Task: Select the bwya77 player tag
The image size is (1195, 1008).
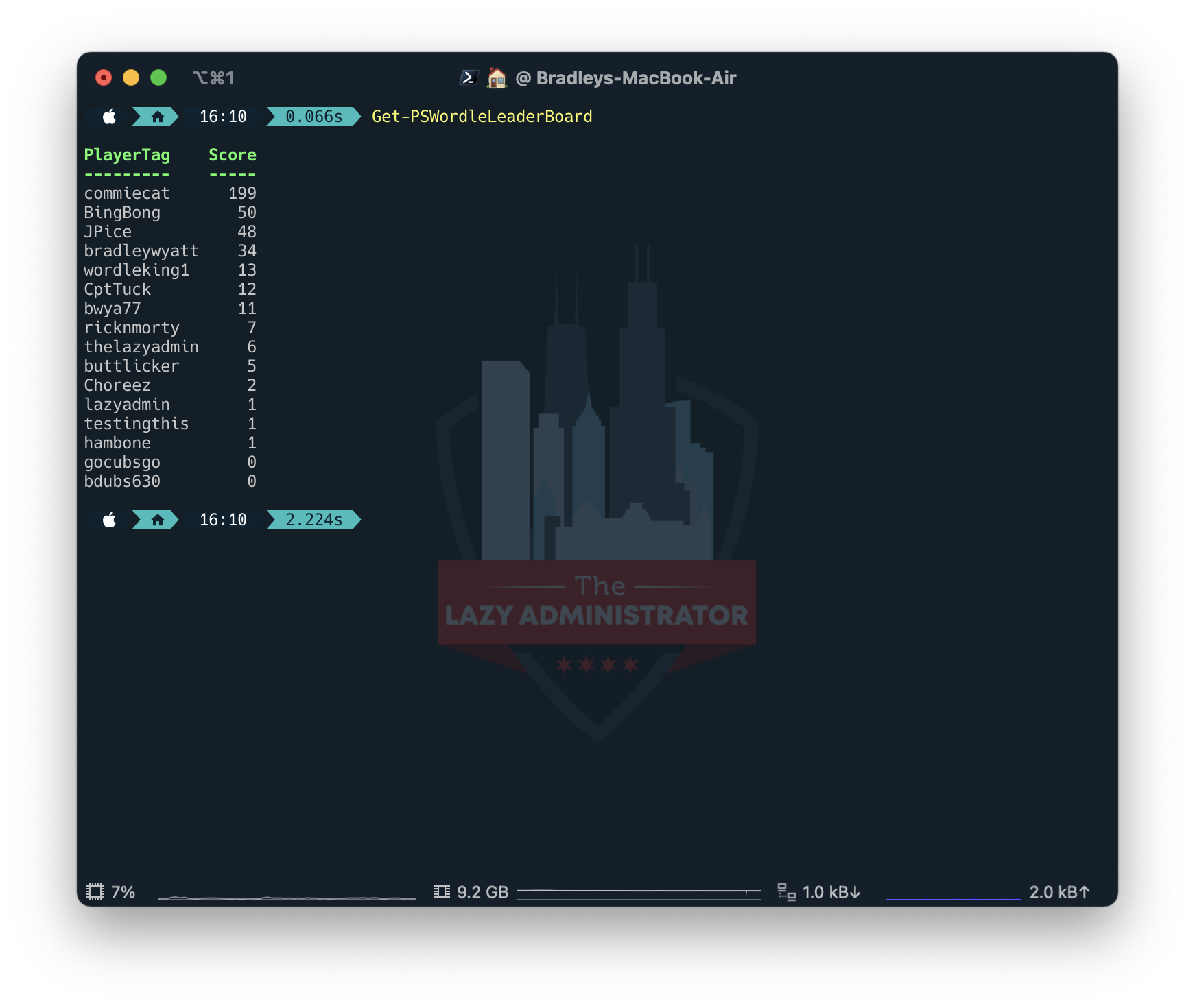Action: [x=113, y=309]
